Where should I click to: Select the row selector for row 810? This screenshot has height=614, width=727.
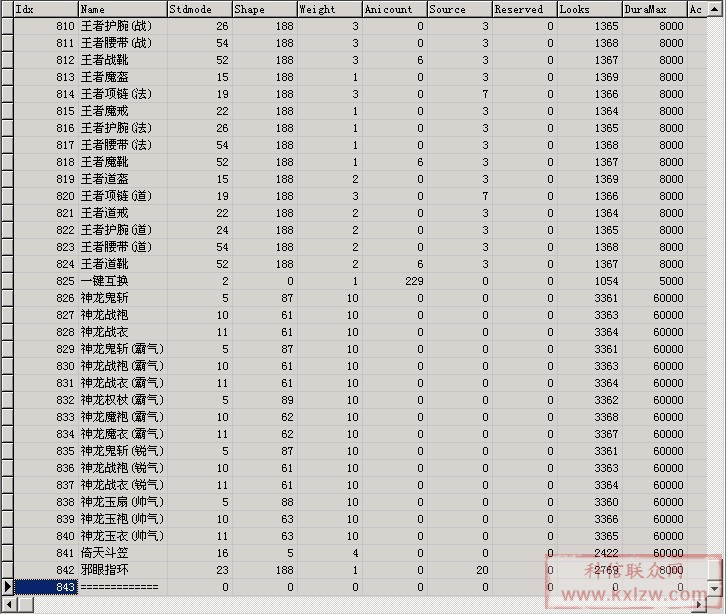click(7, 26)
